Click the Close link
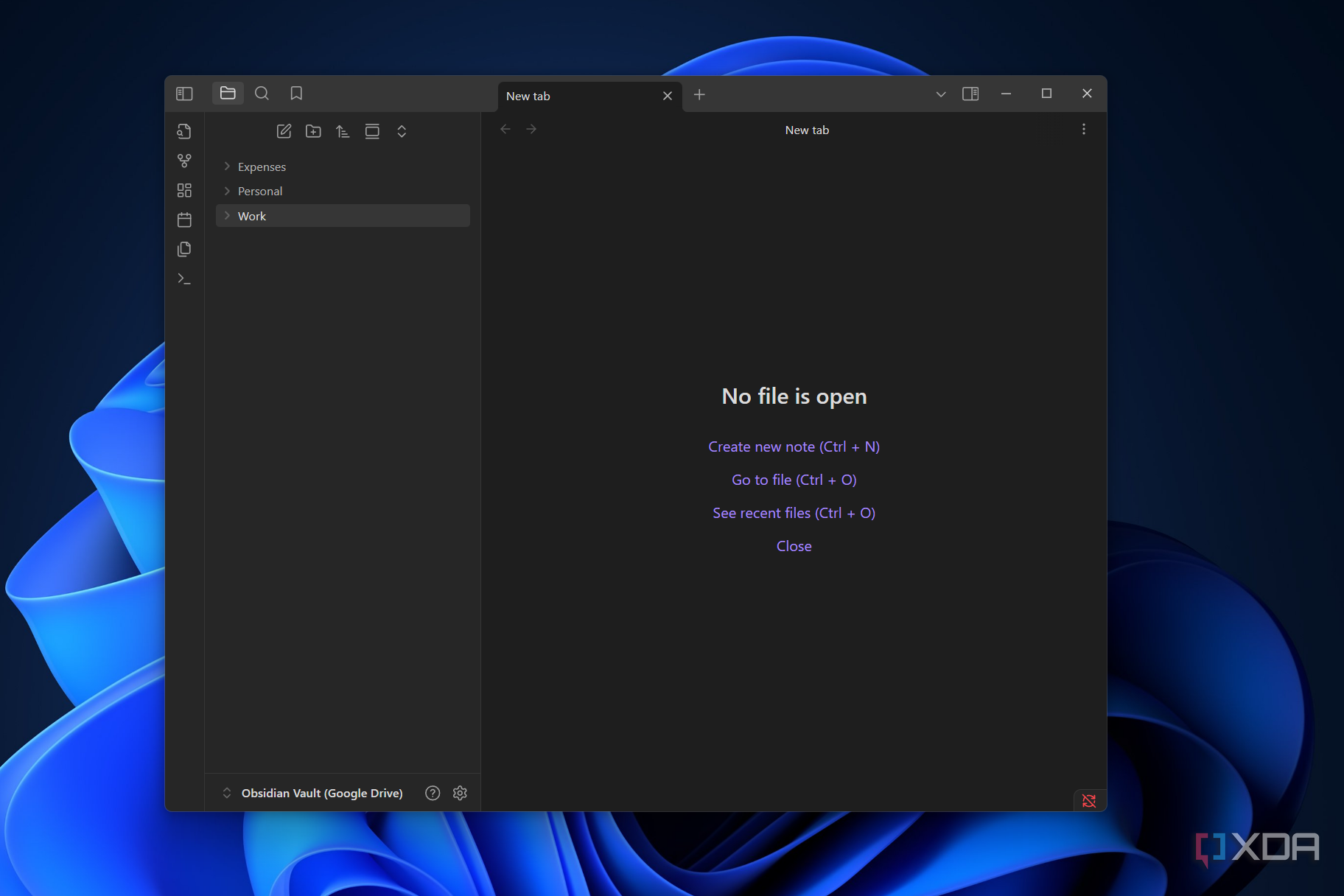 point(794,547)
